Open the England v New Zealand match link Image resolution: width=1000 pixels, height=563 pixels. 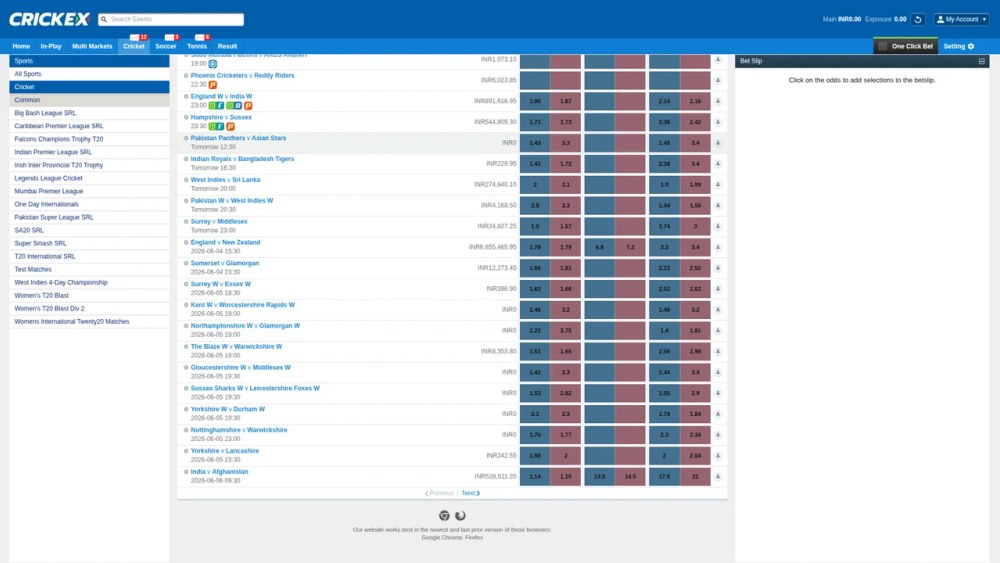225,242
